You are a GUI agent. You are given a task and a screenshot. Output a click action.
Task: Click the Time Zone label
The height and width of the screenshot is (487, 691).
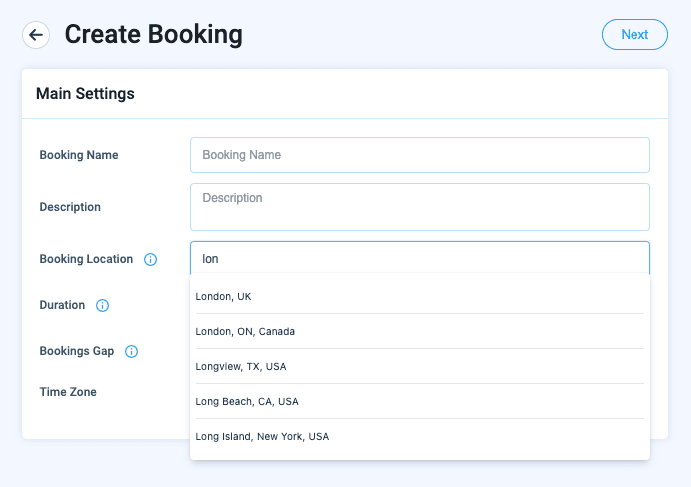(x=68, y=392)
